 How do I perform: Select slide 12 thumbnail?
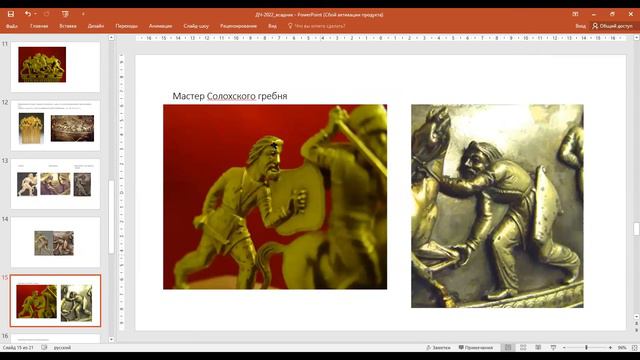[x=55, y=125]
